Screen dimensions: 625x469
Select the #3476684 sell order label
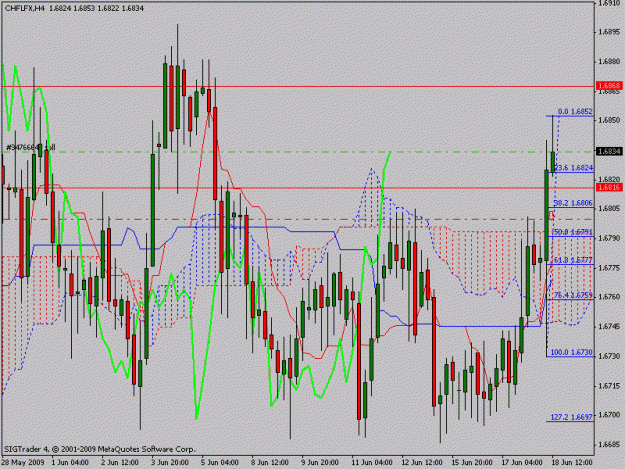tap(31, 147)
